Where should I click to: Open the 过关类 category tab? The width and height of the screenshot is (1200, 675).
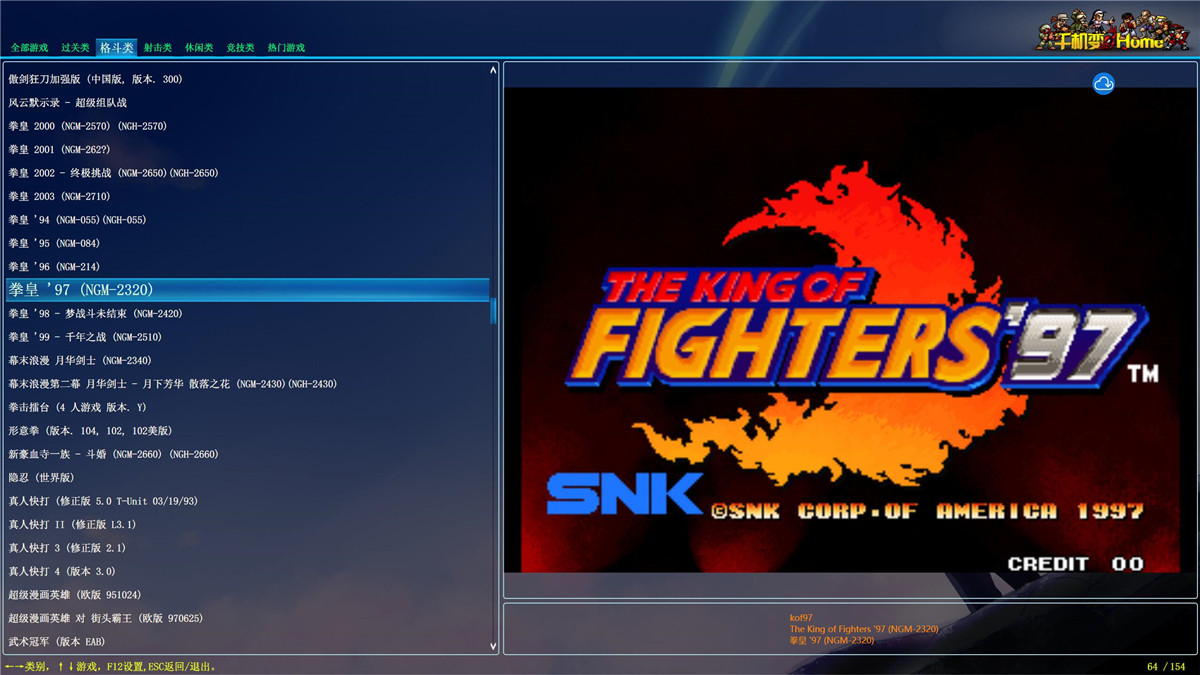[x=75, y=48]
